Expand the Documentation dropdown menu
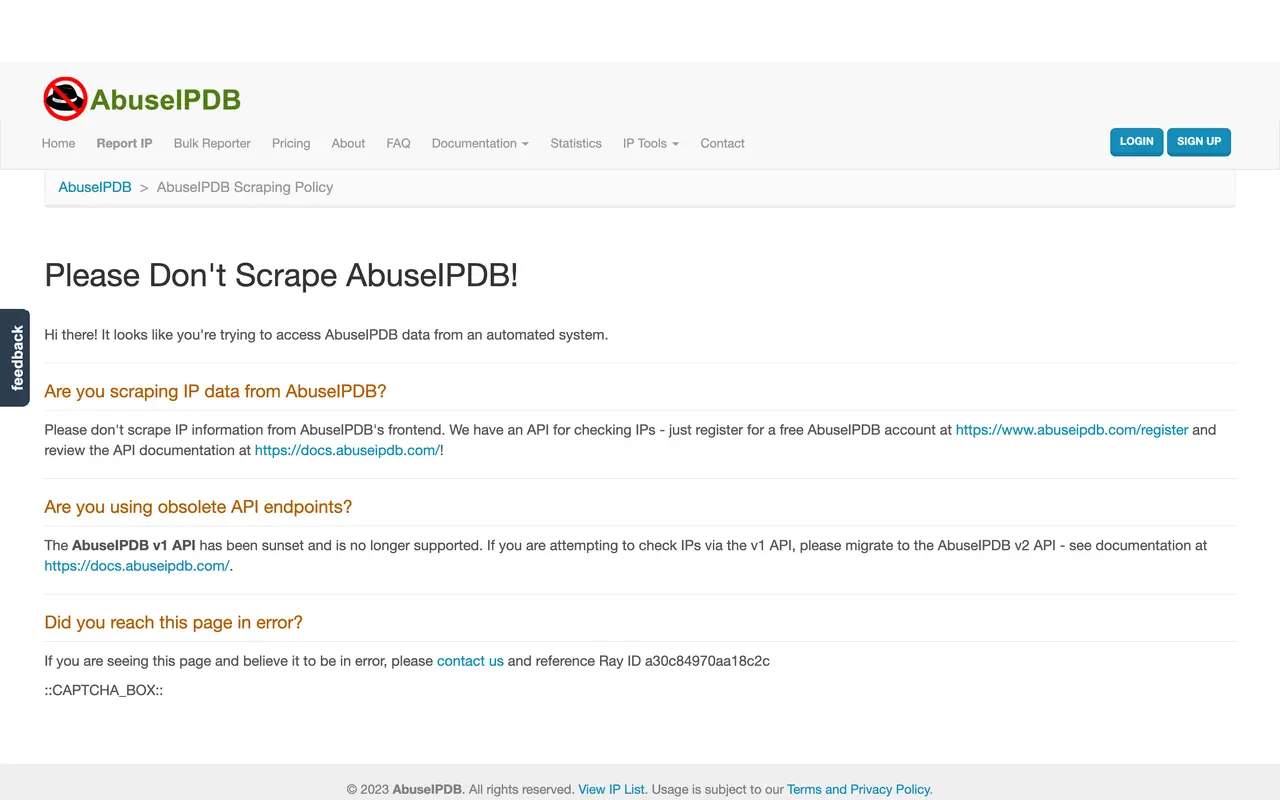Screen dimensions: 1280x800 480,143
